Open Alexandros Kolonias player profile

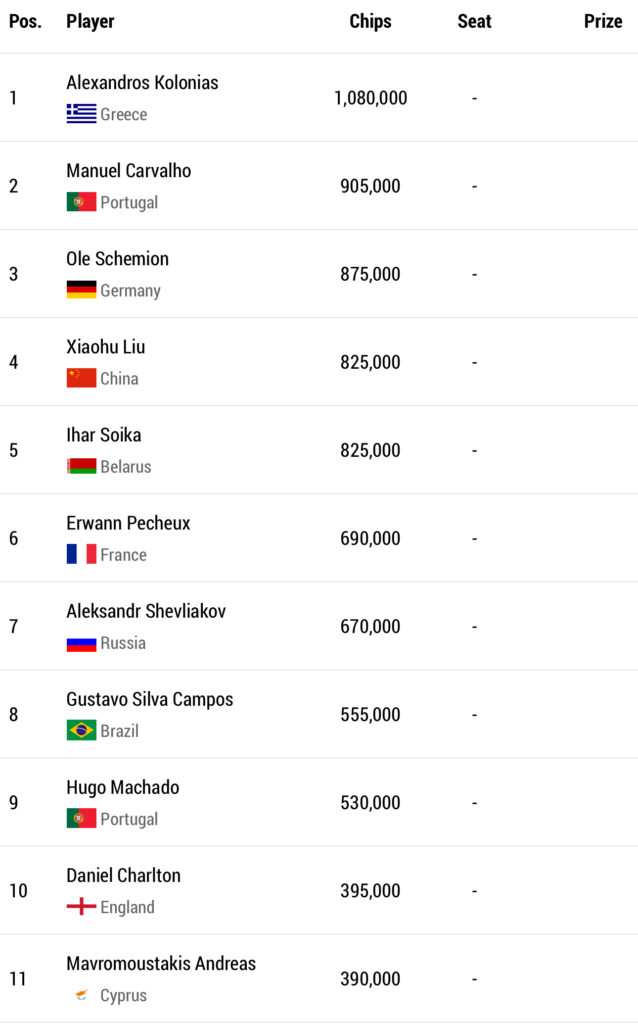[x=142, y=83]
